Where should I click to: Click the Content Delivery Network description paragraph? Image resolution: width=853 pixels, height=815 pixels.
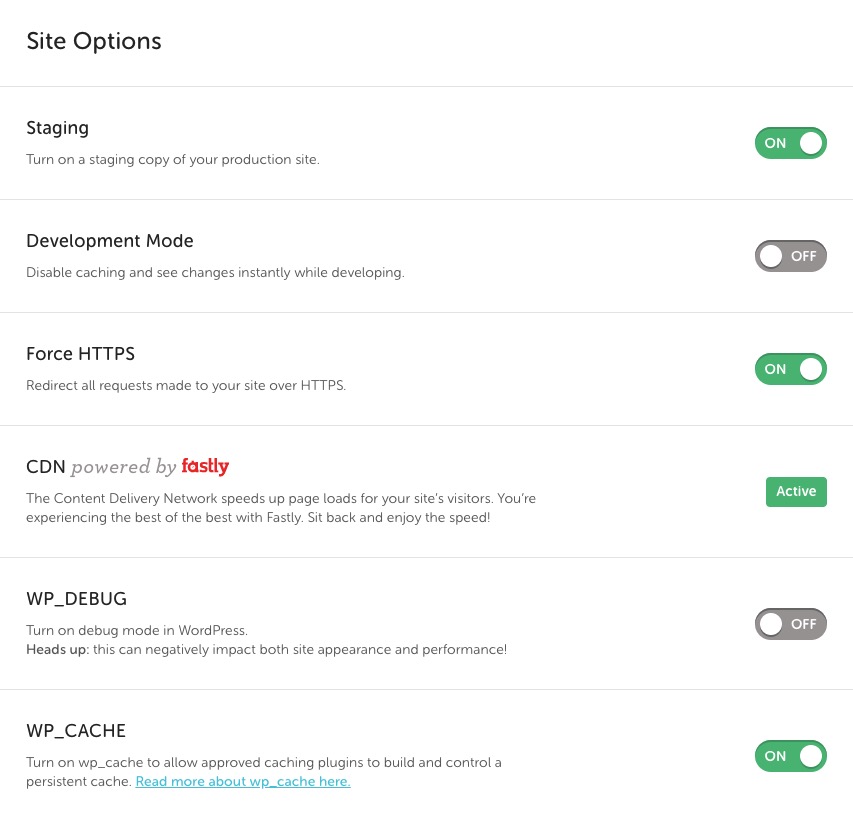click(281, 508)
